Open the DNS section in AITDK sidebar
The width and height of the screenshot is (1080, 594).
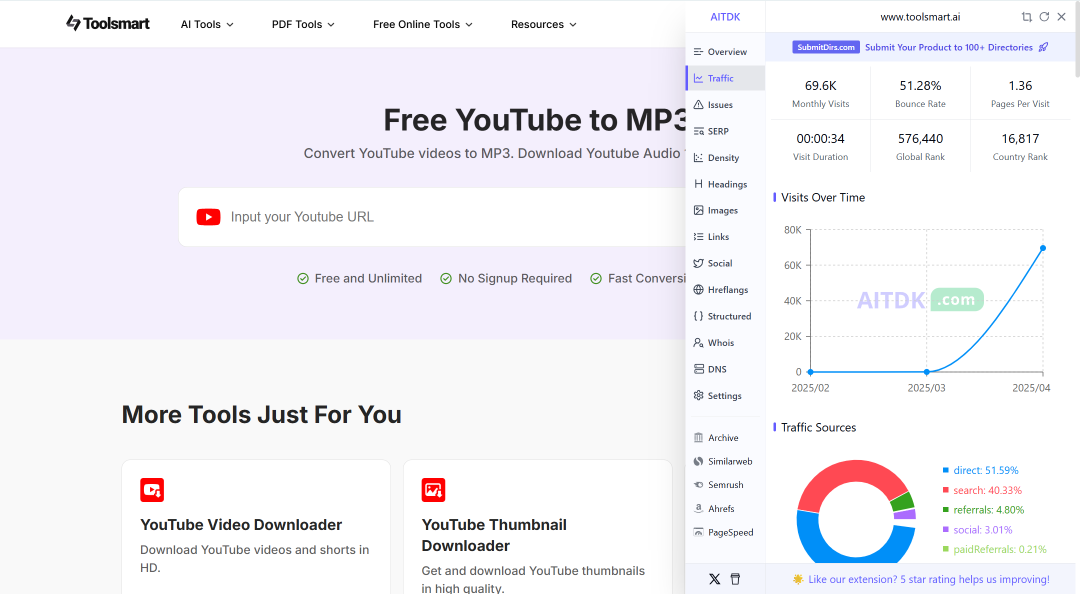pos(725,369)
